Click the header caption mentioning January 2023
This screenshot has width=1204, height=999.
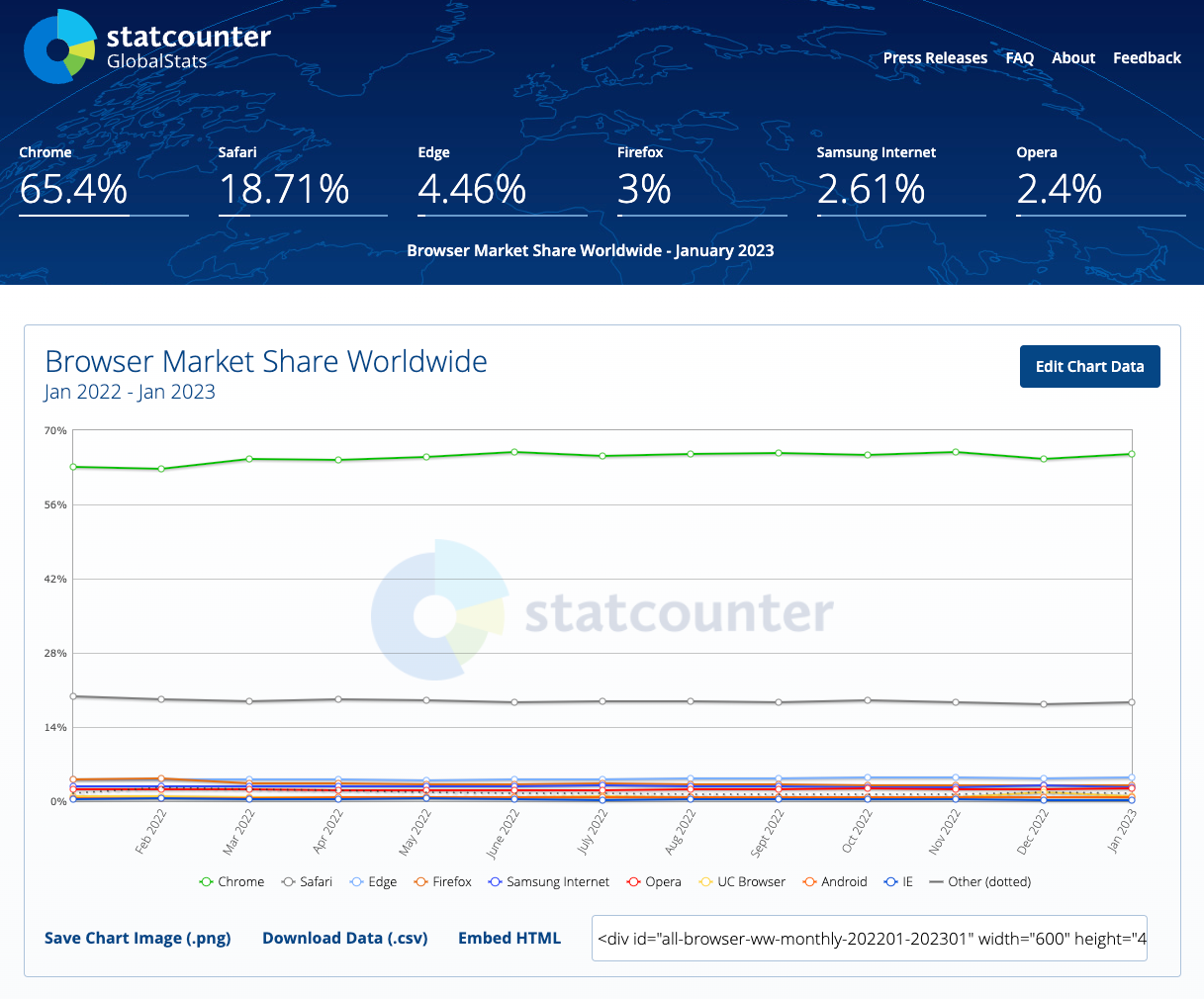coord(591,250)
